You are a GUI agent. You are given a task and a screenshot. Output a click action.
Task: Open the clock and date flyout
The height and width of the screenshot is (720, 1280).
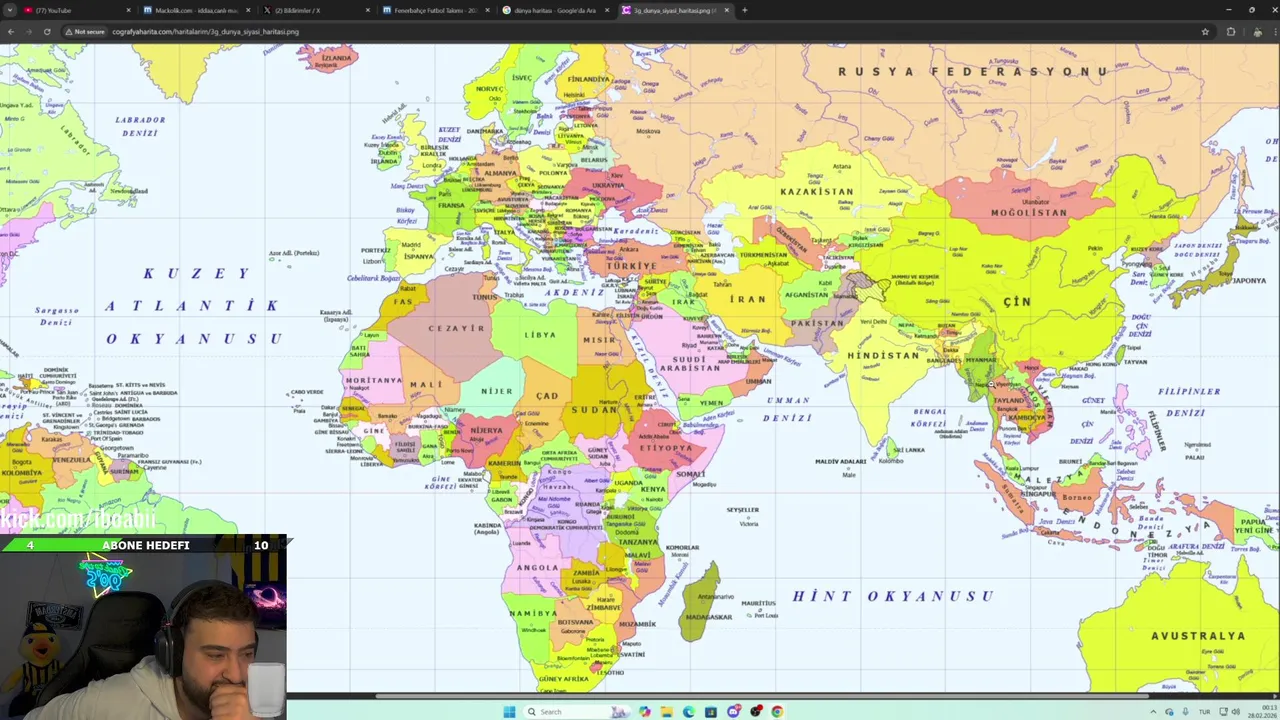coord(1260,712)
